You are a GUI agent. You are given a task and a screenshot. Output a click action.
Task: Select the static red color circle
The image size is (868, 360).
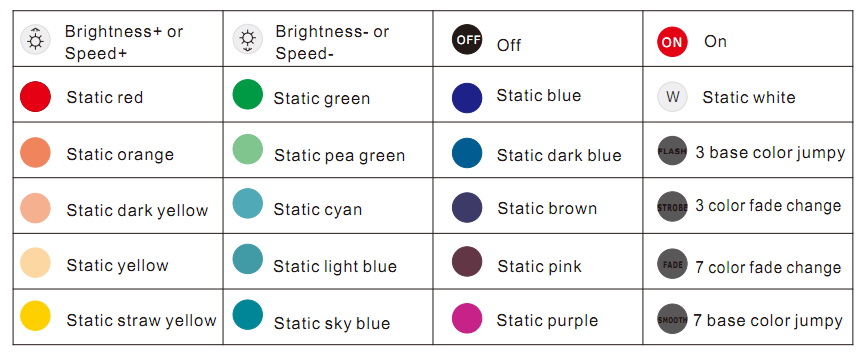coord(35,96)
